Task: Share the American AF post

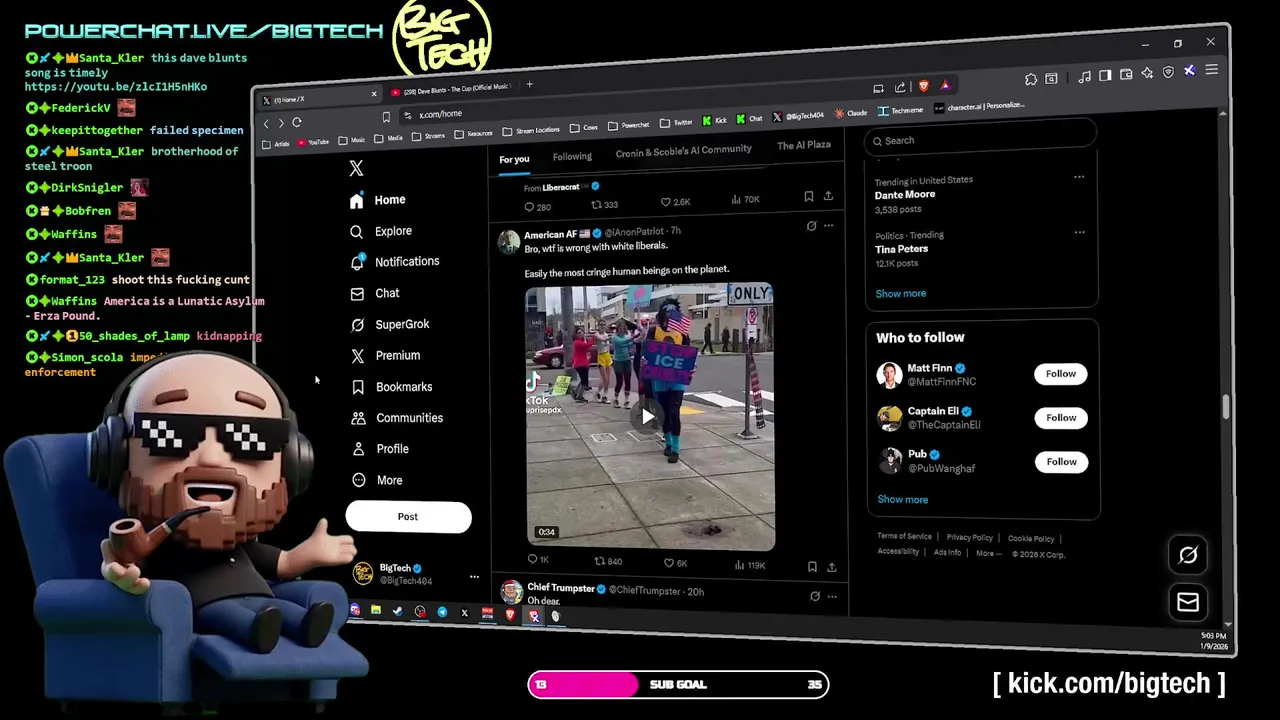Action: click(831, 567)
